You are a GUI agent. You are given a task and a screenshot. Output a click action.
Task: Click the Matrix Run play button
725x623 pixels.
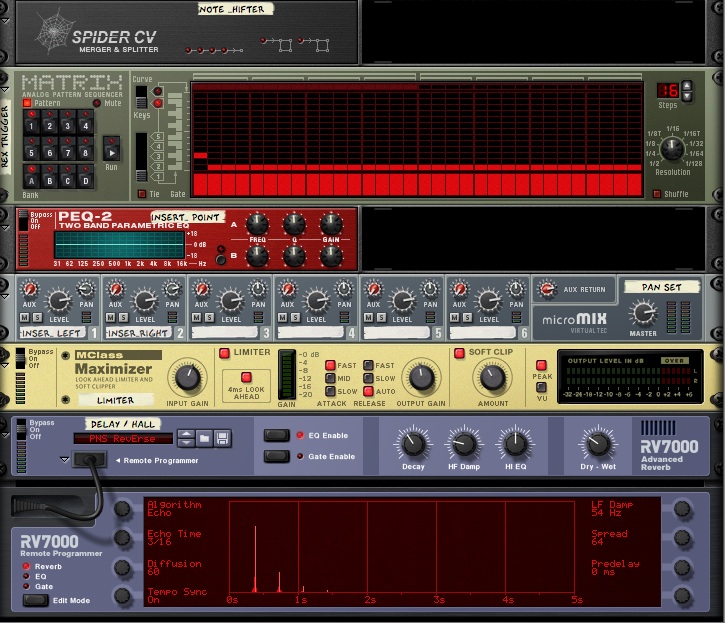111,148
